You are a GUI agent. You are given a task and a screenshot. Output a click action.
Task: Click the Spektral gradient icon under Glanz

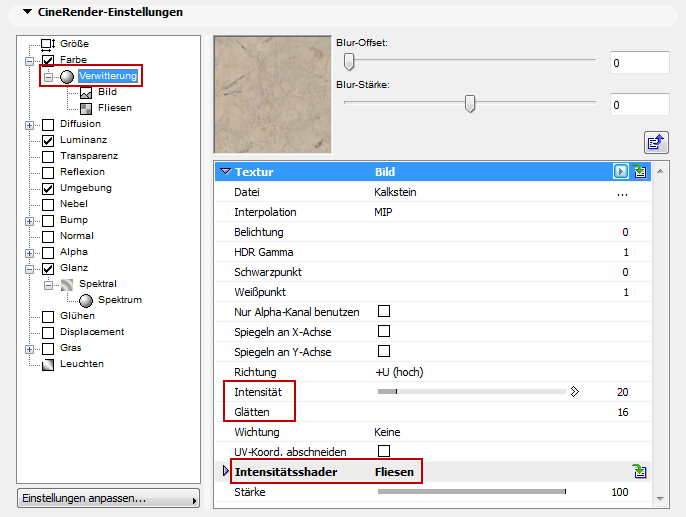(67, 285)
